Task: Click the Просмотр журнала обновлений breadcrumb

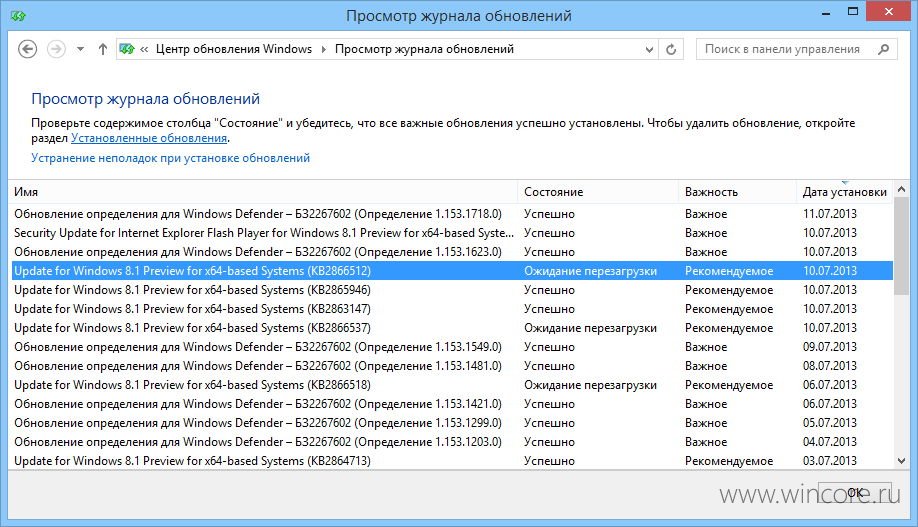Action: click(424, 49)
